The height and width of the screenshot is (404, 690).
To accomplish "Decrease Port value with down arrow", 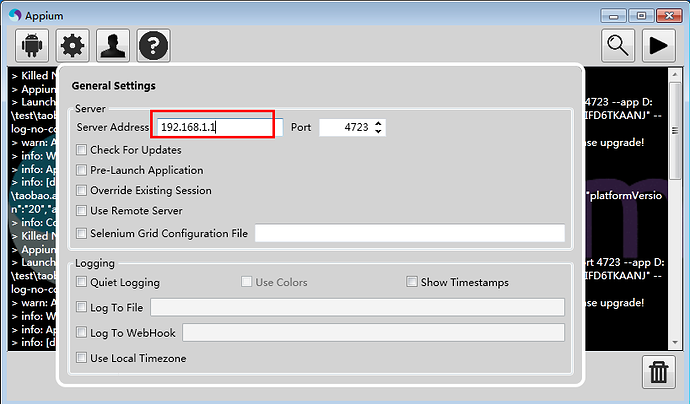I will point(378,131).
